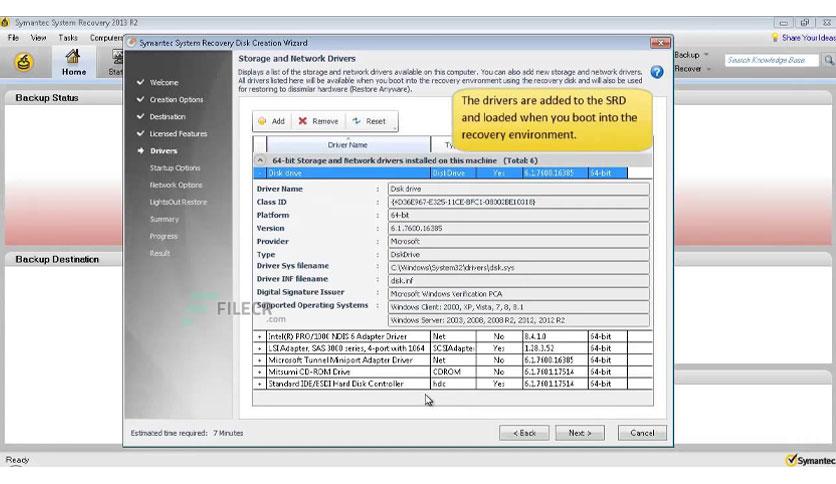Collapse the 64-bit Storage and Network drivers group
This screenshot has height=484, width=836.
click(261, 160)
